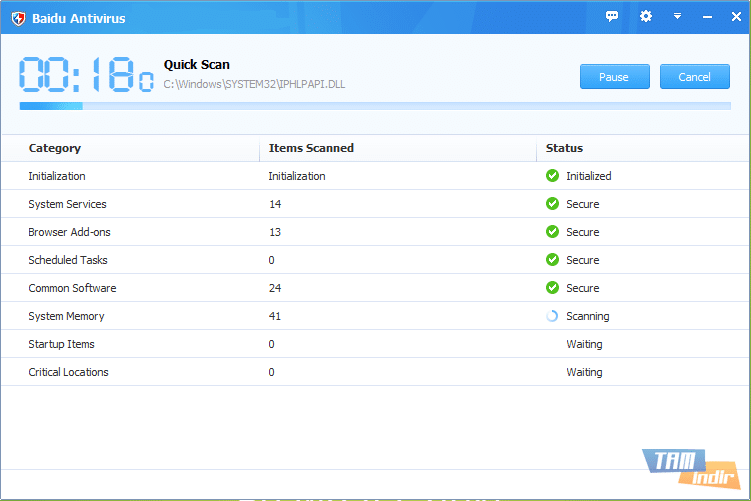
Task: Click the green check in Browser Add-ons row
Action: click(552, 232)
